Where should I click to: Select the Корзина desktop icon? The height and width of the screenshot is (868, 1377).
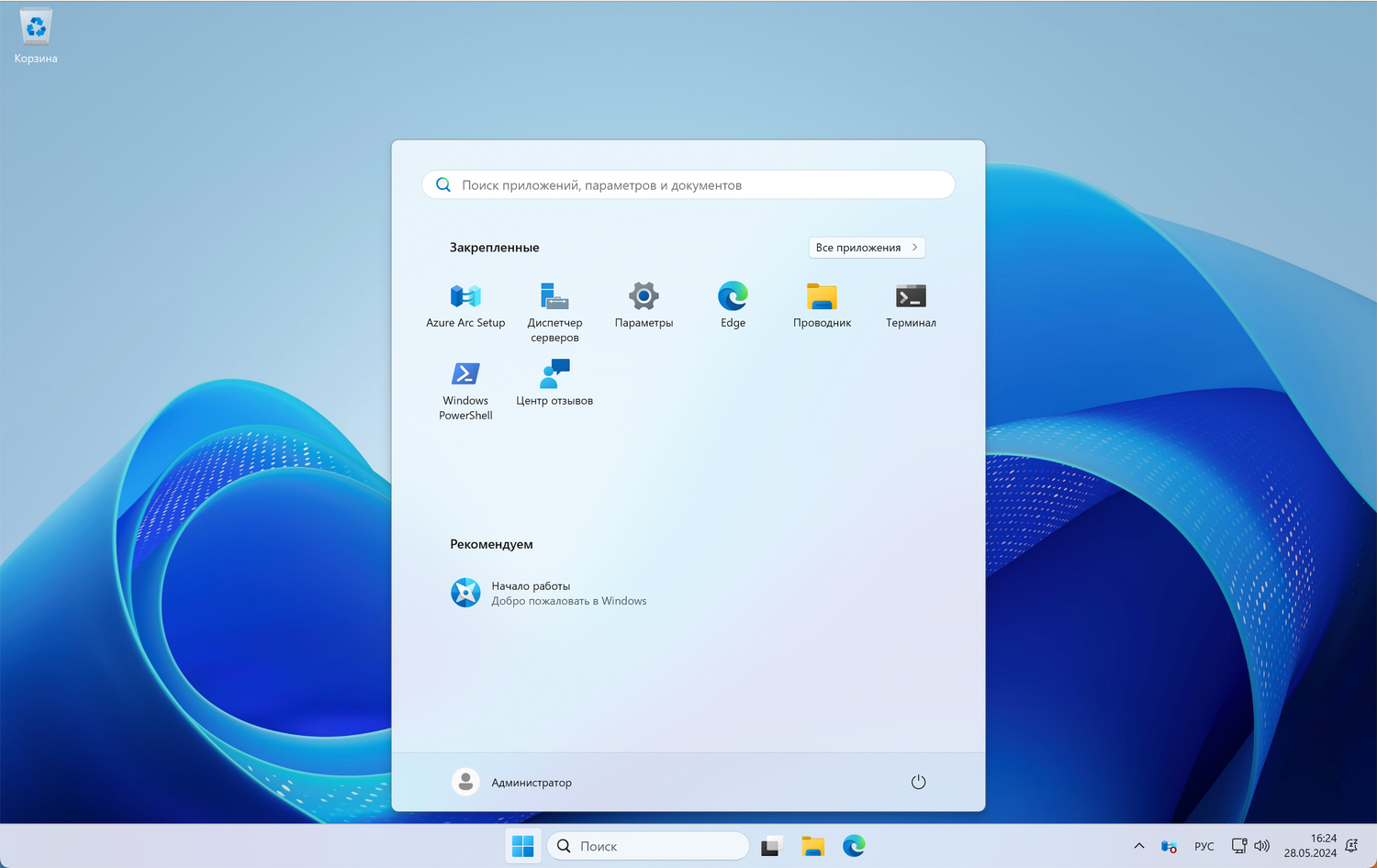tap(36, 37)
